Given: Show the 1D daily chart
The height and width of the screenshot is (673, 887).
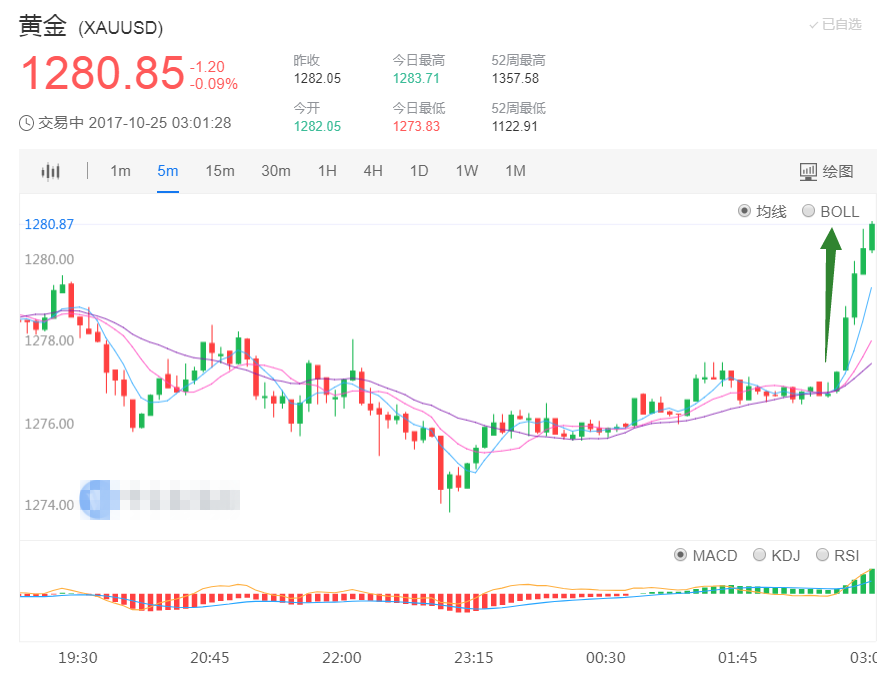Looking at the screenshot, I should (419, 171).
